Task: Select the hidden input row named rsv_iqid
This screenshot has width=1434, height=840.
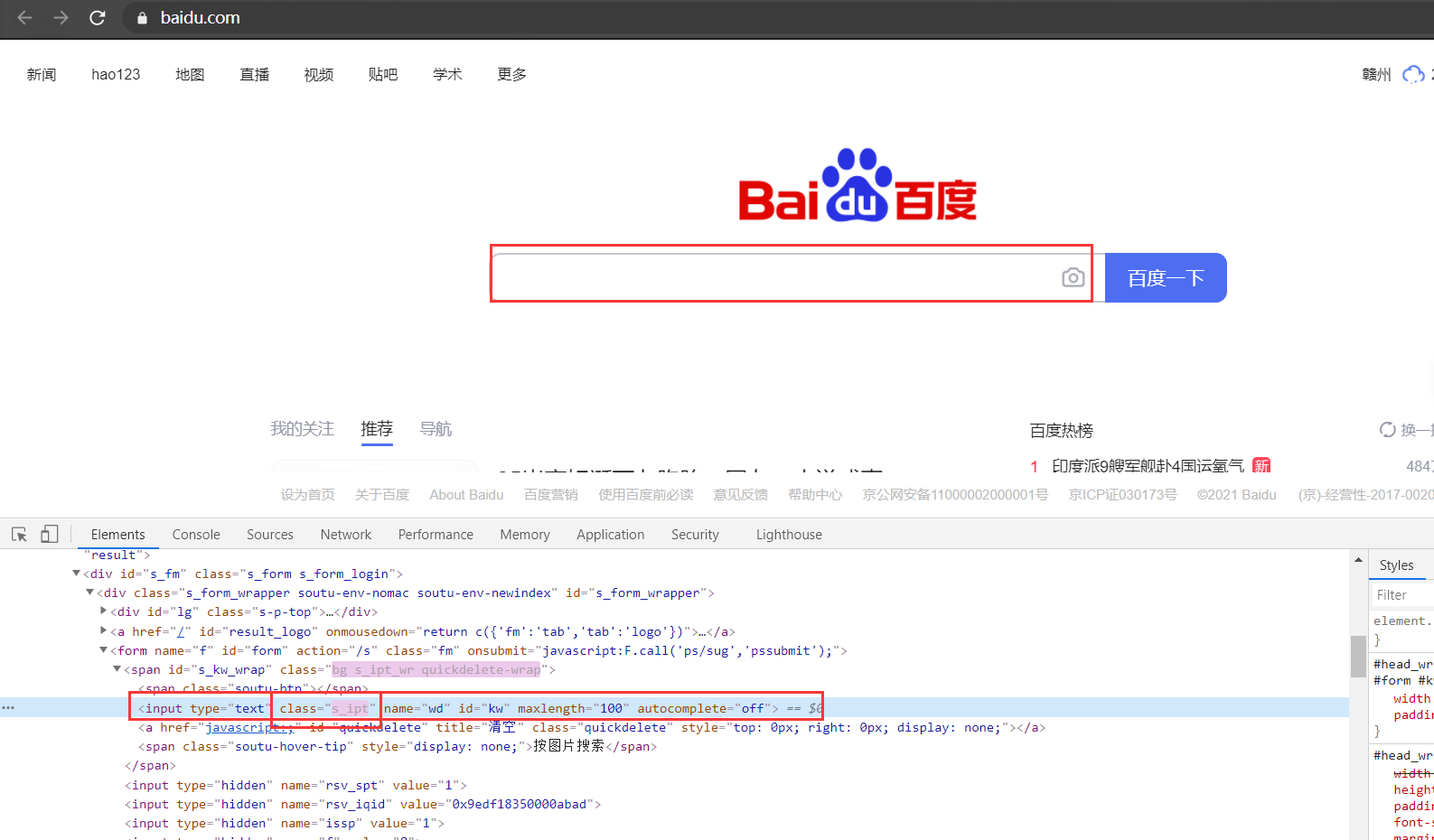Action: click(x=363, y=804)
